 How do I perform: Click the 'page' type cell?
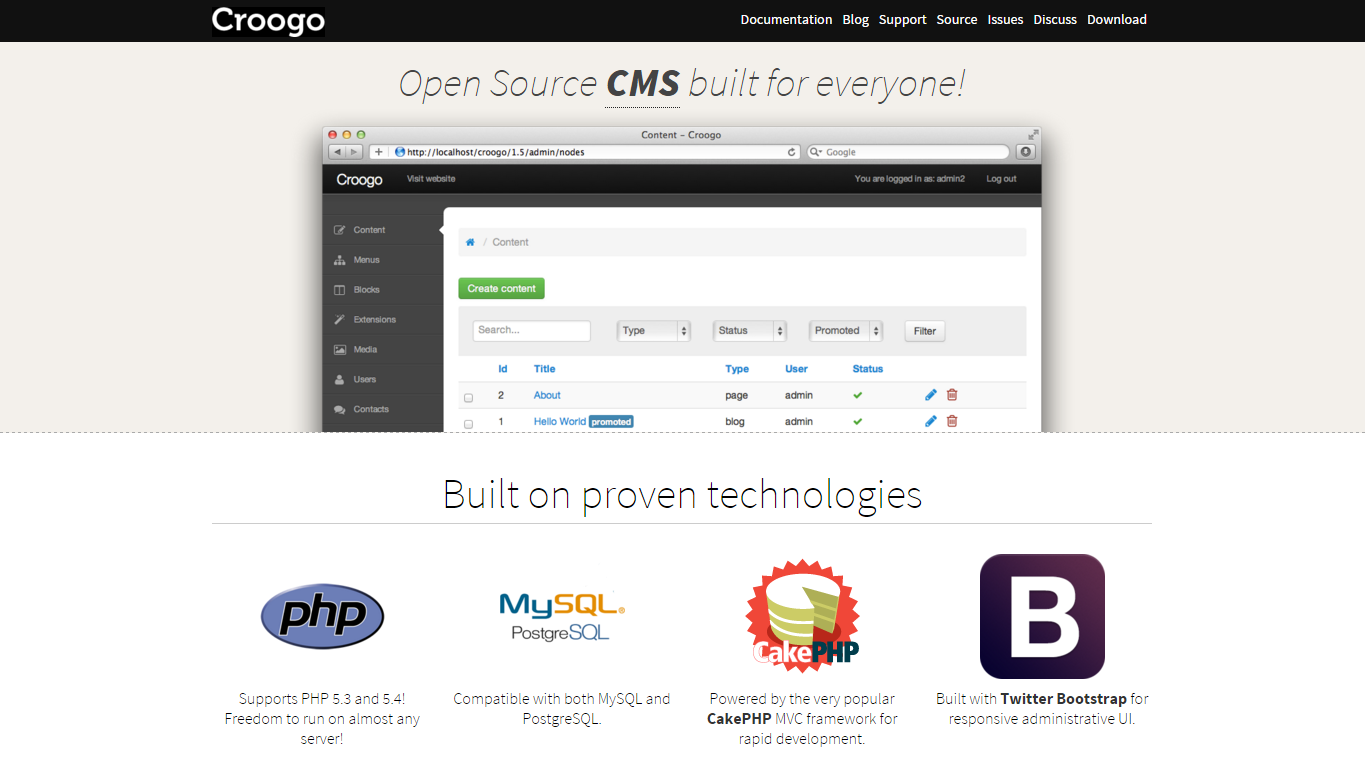736,395
